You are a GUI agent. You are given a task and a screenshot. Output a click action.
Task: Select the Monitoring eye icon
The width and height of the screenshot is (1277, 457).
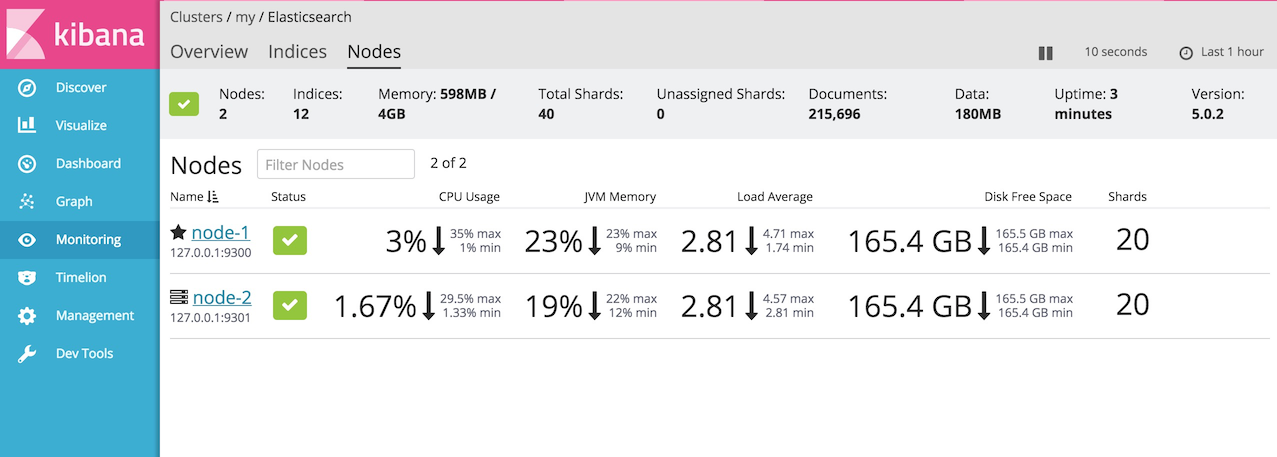pyautogui.click(x=27, y=240)
